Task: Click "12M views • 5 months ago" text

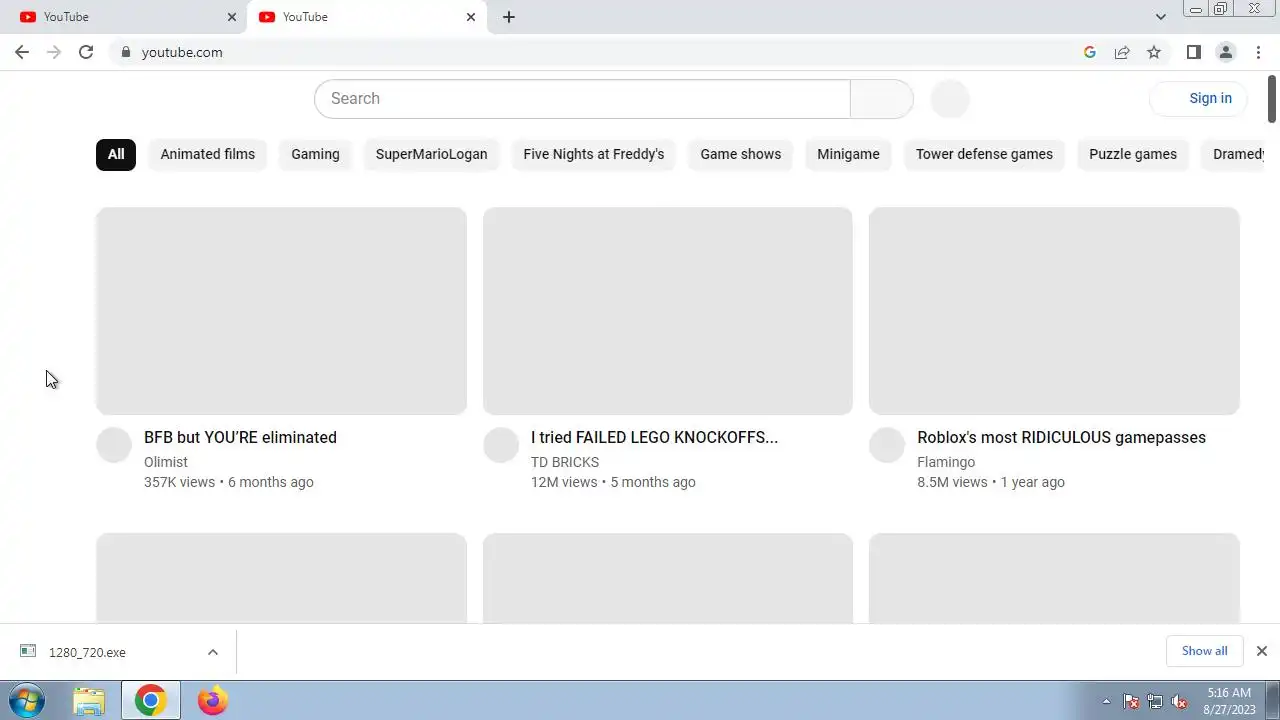Action: 613,482
